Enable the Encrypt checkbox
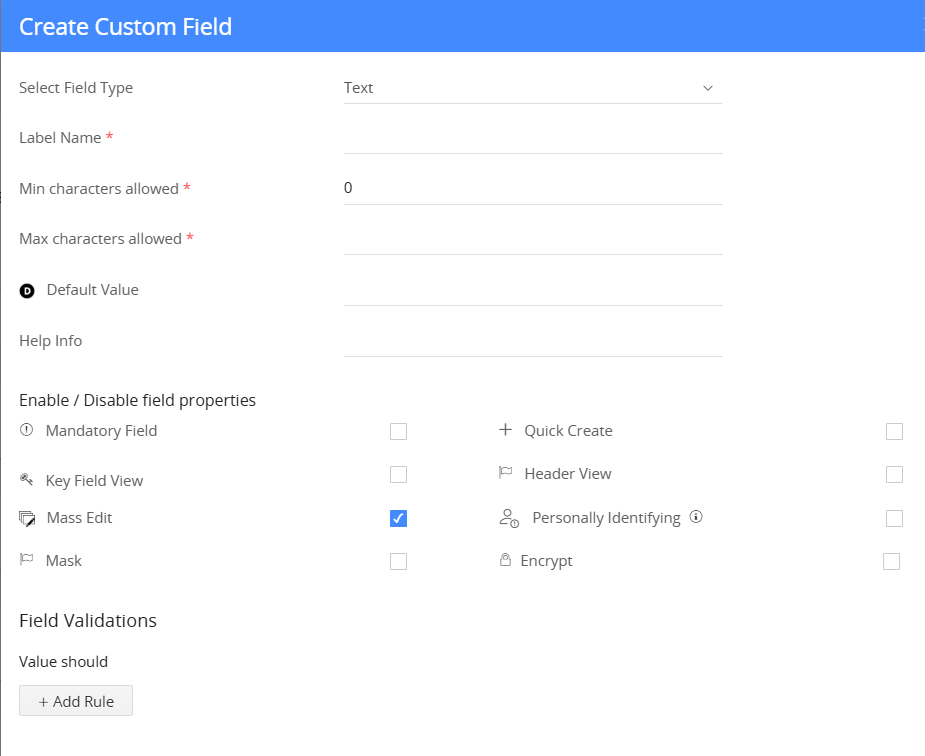The height and width of the screenshot is (756, 925). (x=891, y=562)
